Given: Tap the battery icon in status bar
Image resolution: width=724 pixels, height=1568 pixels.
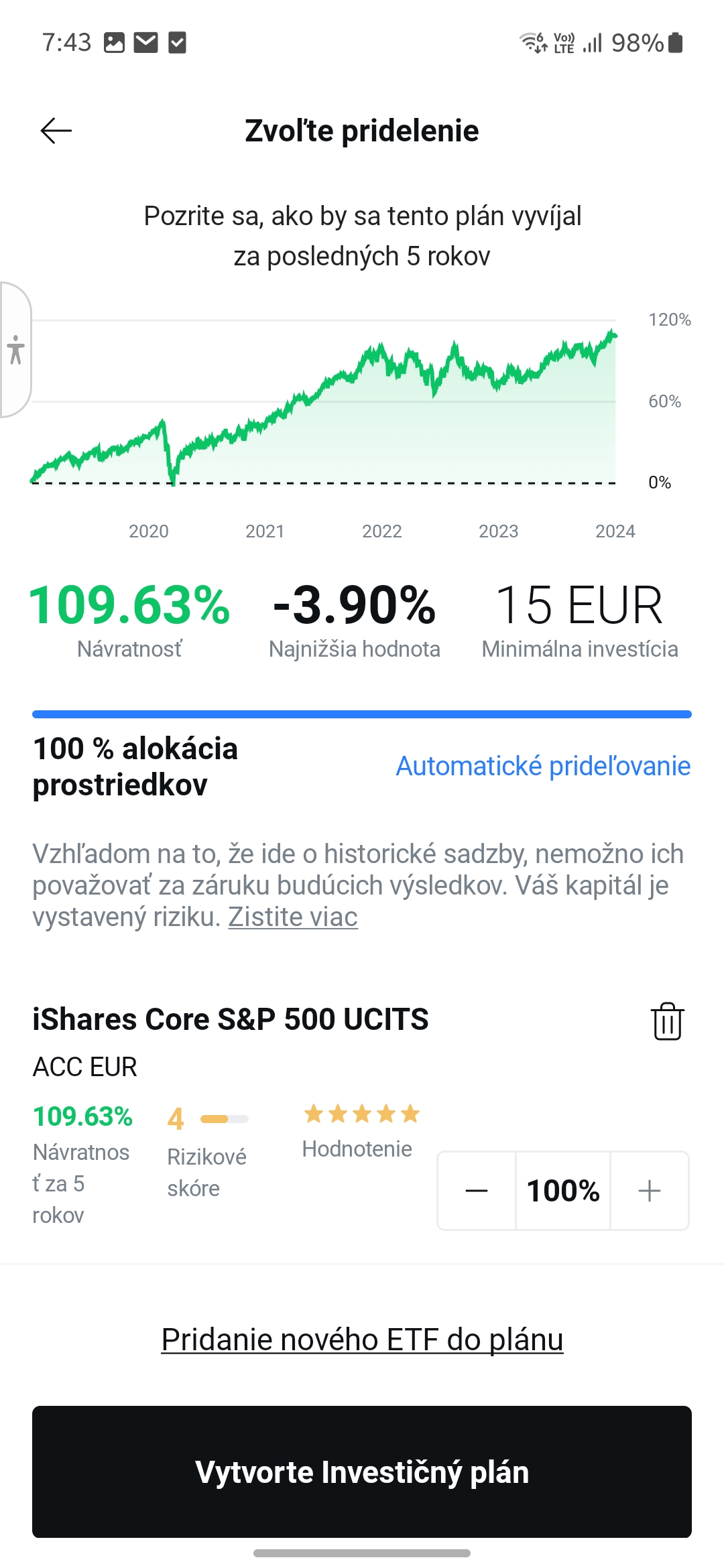Looking at the screenshot, I should tap(676, 42).
